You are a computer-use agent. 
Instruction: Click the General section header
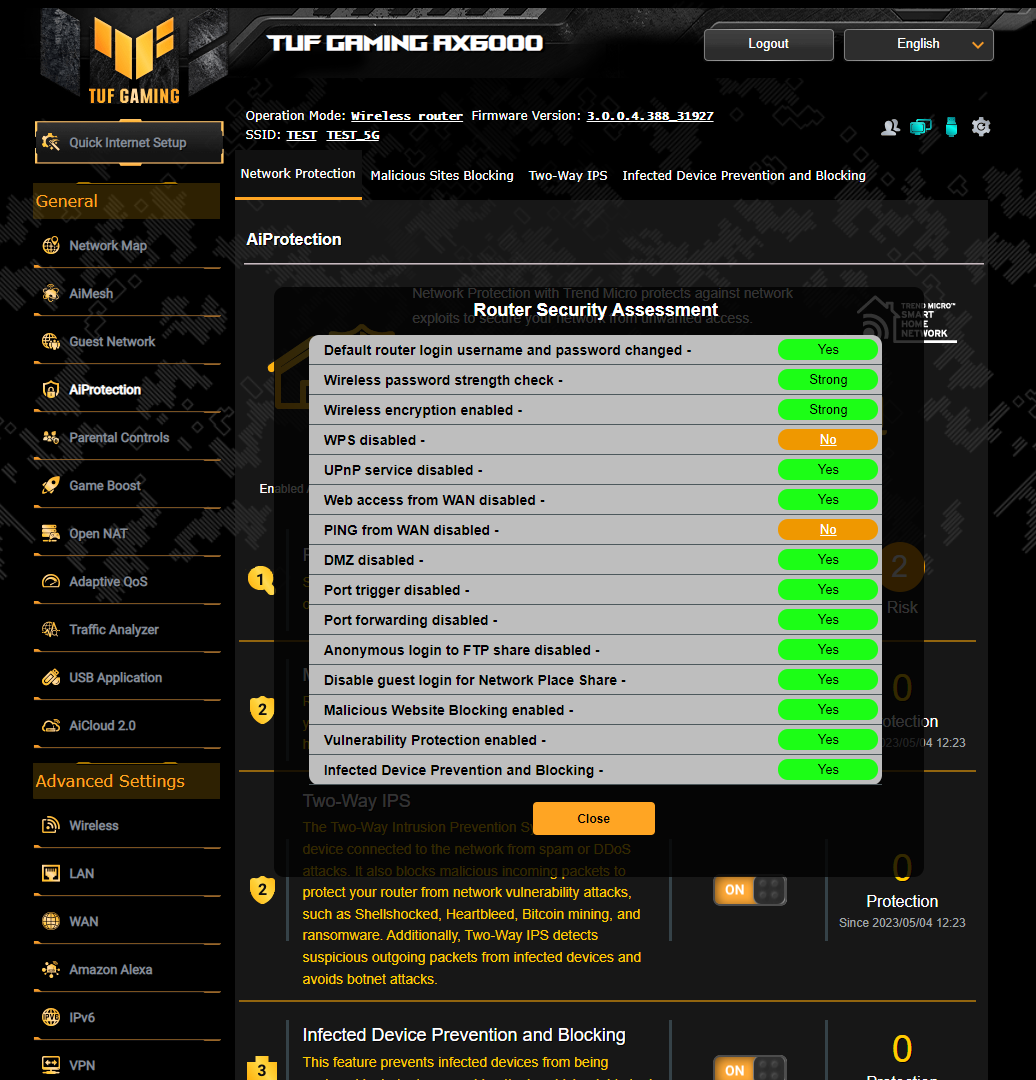tap(127, 201)
